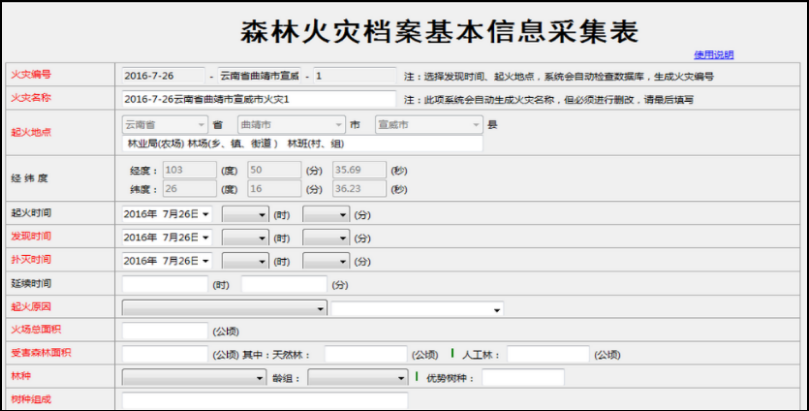Open the 曲靖市 city dropdown
The height and width of the screenshot is (411, 809).
291,125
